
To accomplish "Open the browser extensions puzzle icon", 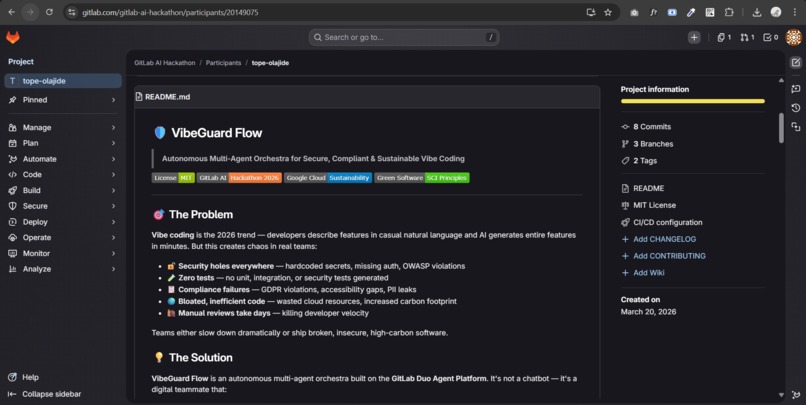I will coord(729,12).
